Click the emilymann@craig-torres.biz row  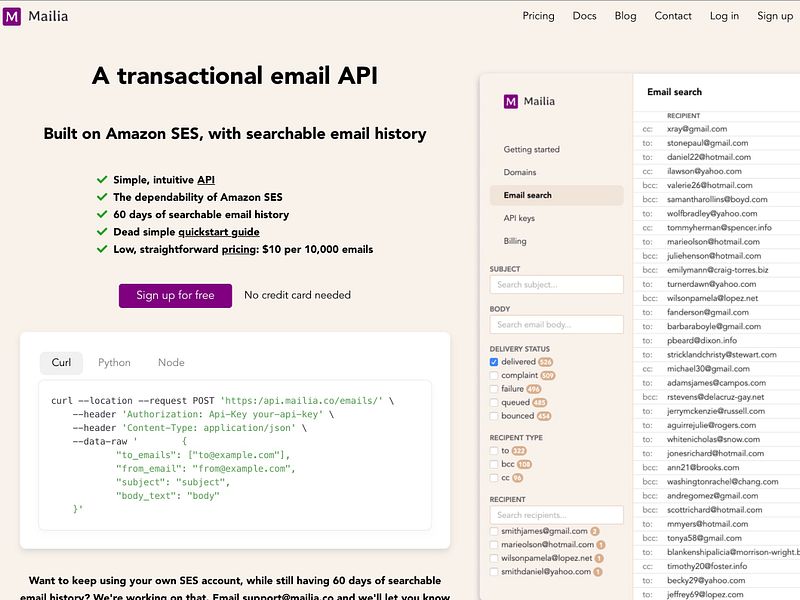click(x=716, y=270)
